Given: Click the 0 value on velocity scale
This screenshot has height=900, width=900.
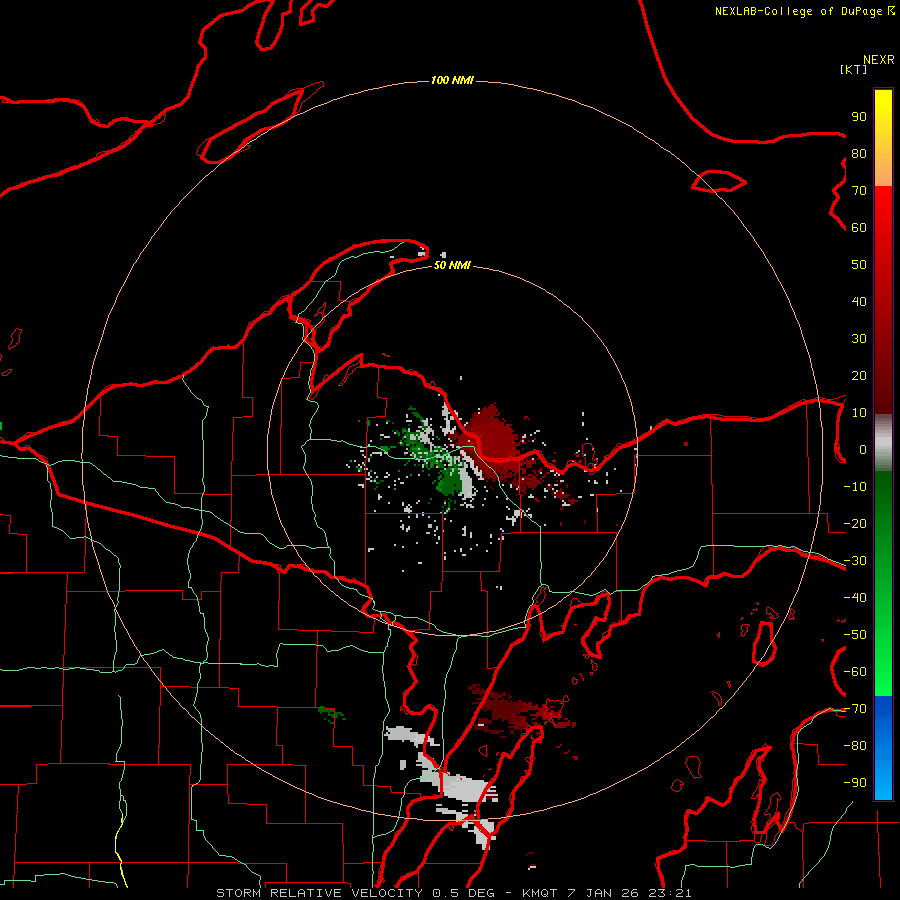Looking at the screenshot, I should tap(863, 450).
